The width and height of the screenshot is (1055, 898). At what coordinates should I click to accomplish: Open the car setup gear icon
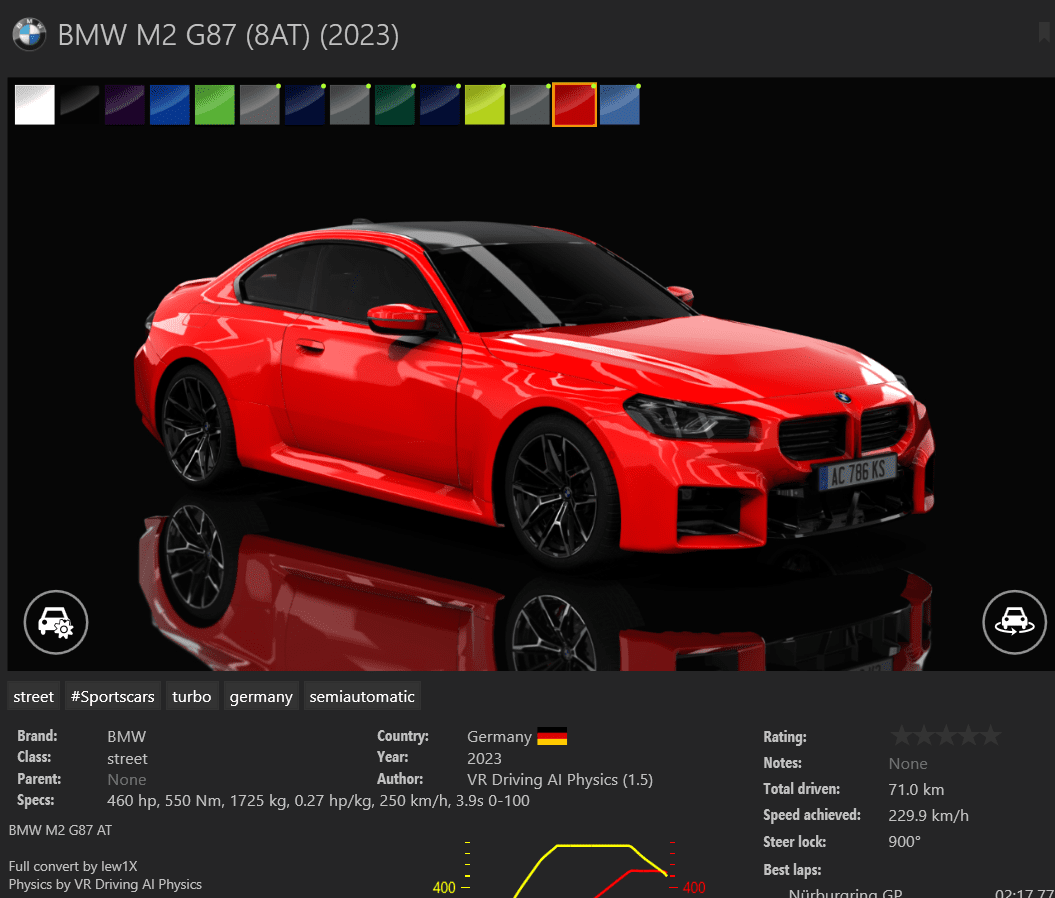[56, 622]
